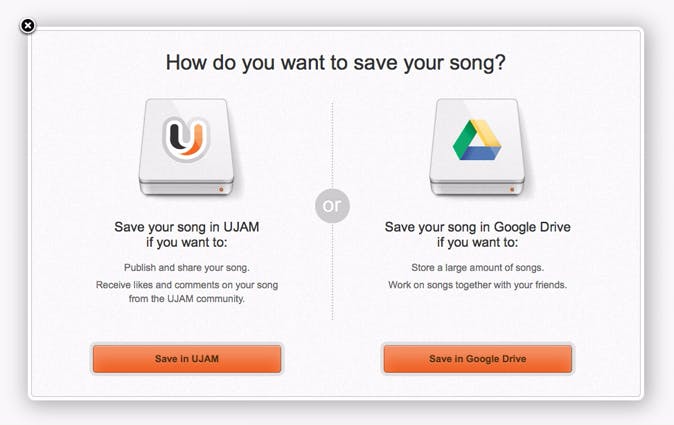The width and height of the screenshot is (674, 425).
Task: Click the gray "or" circle badge
Action: [332, 205]
